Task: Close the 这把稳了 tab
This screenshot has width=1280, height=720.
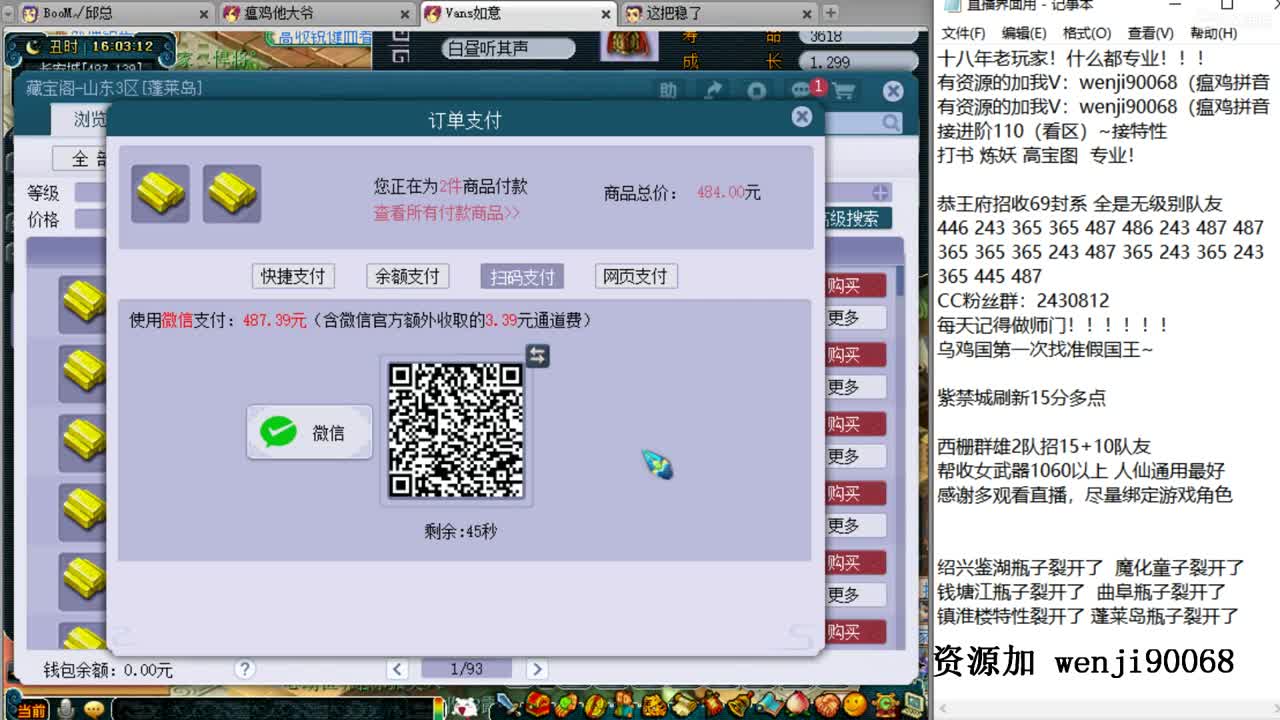Action: click(807, 14)
